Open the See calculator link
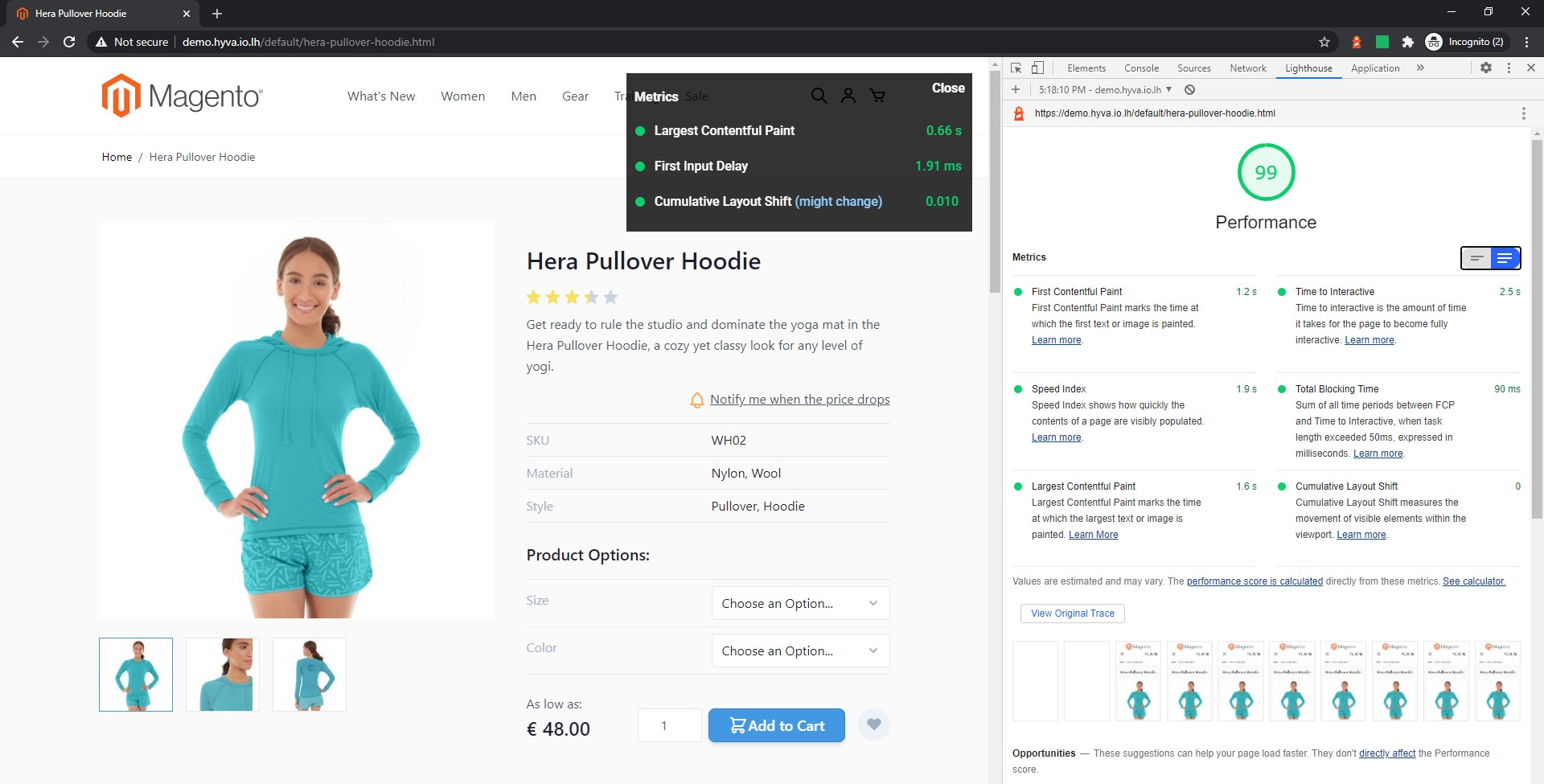The height and width of the screenshot is (784, 1544). point(1473,581)
